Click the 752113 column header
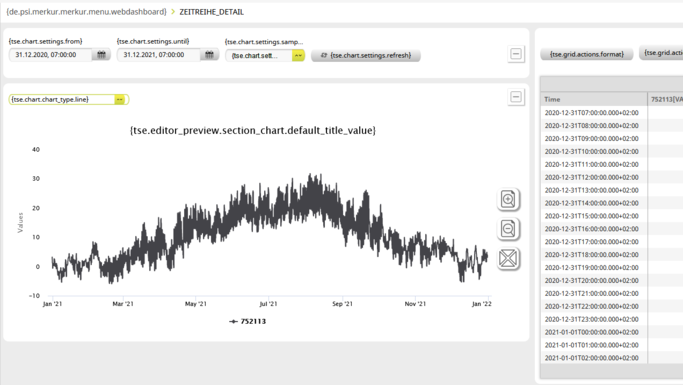Screen dimensions: 683x385 (x=666, y=99)
